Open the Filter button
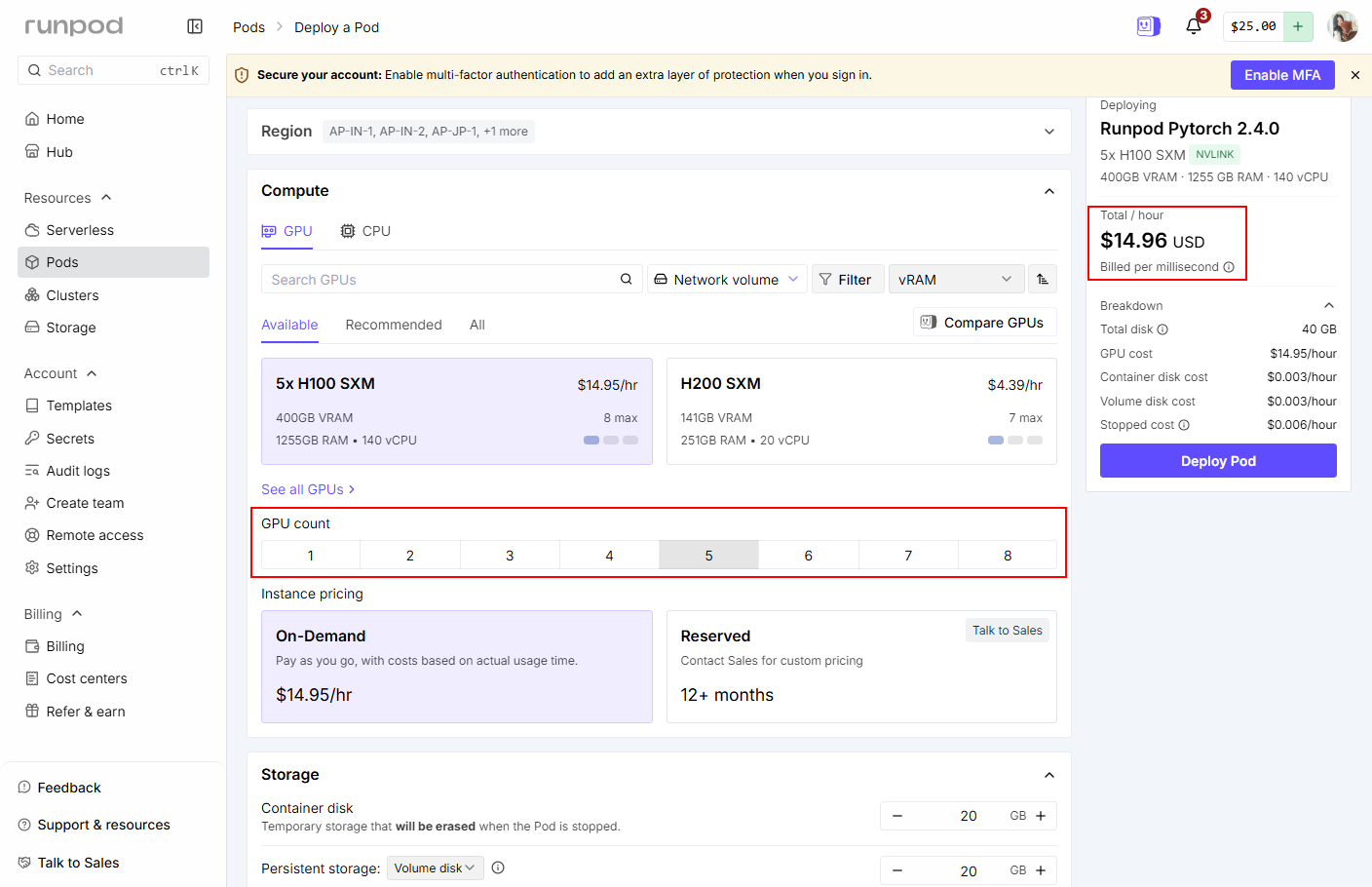1372x887 pixels. click(848, 279)
